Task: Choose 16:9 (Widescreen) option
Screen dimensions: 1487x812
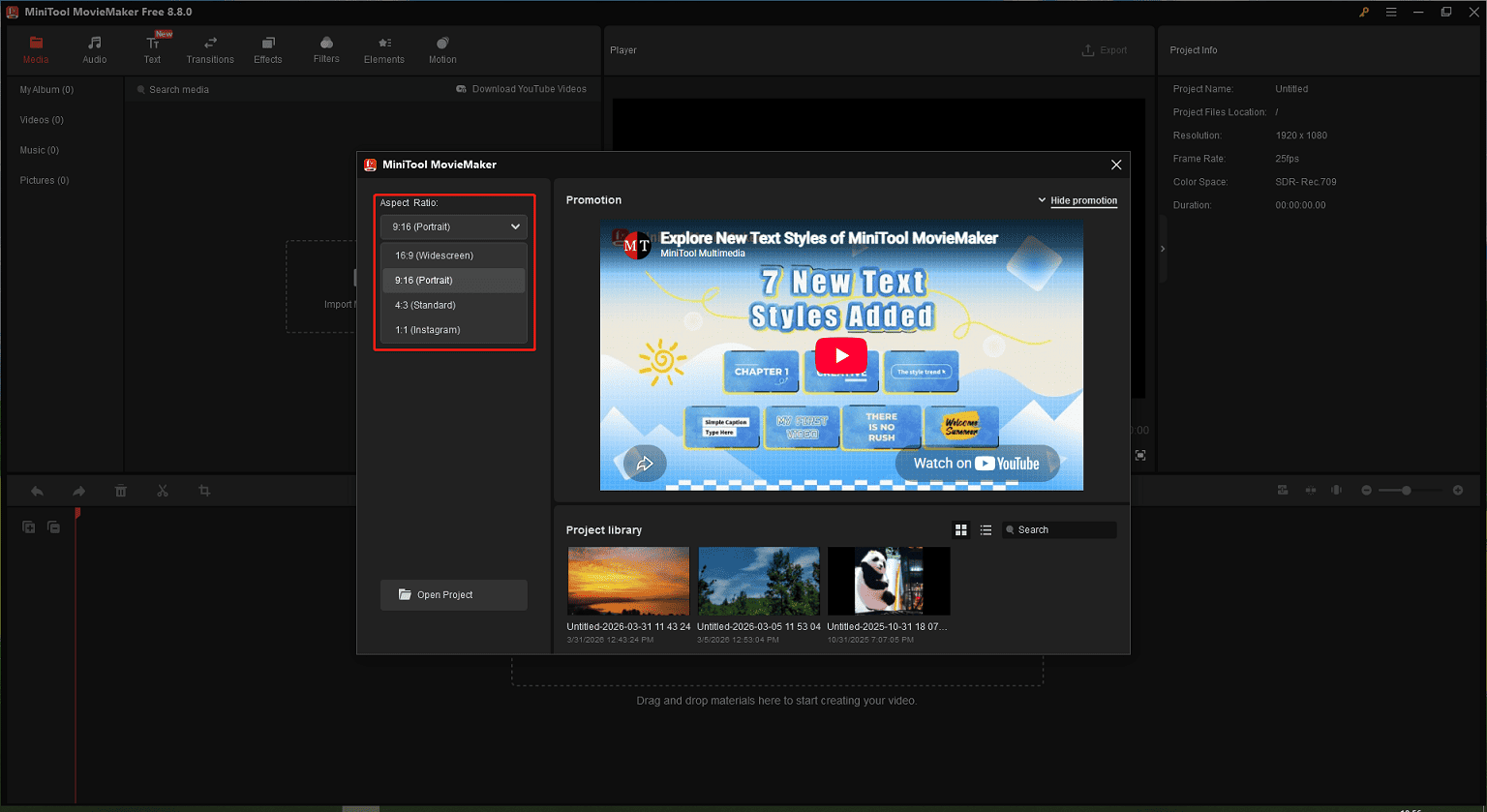Action: point(454,256)
